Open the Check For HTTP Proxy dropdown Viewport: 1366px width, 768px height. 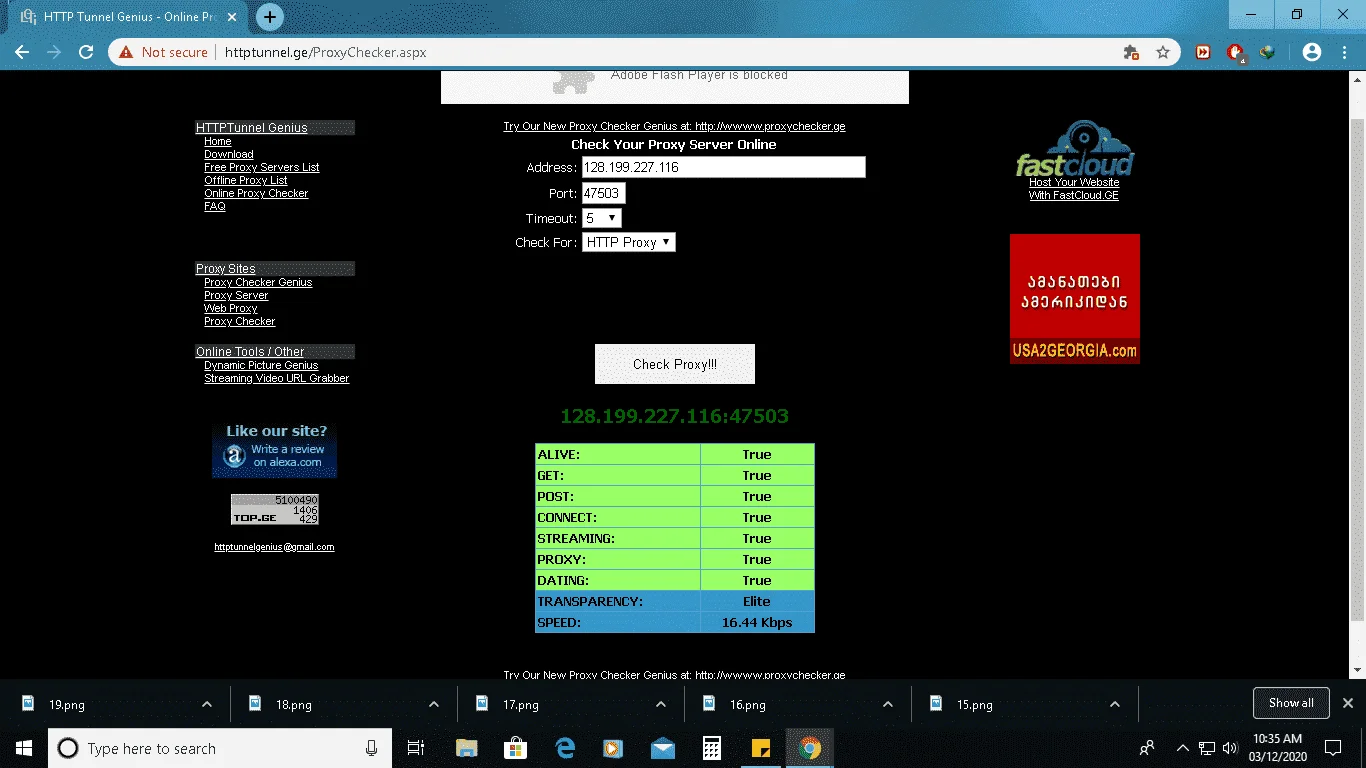coord(629,242)
